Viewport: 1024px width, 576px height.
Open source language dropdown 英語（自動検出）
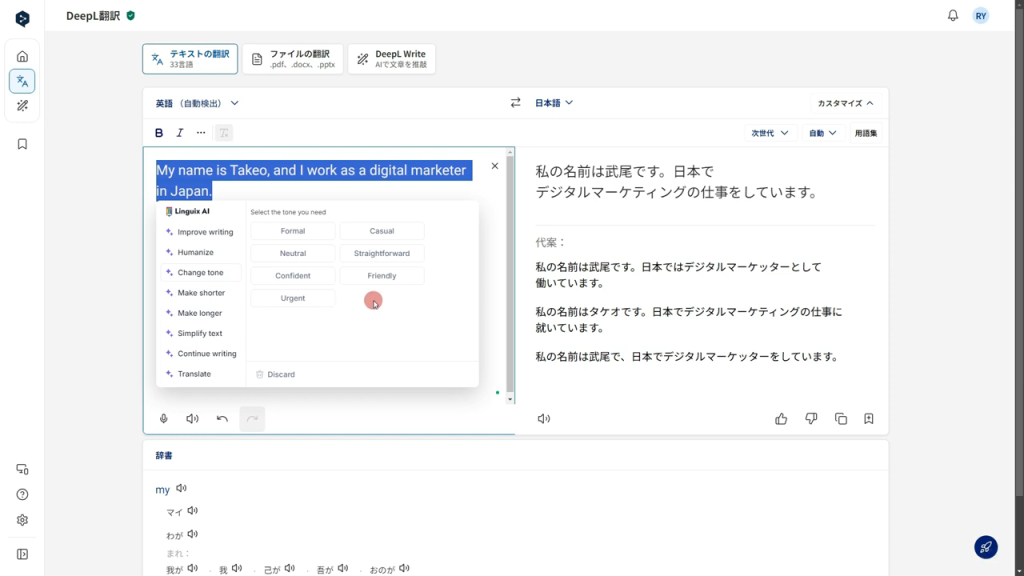pos(197,103)
